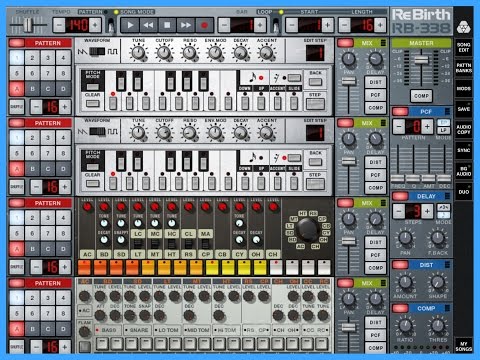This screenshot has height=360, width=480.
Task: Open Pattn Banks in right sidebar
Action: (x=464, y=68)
